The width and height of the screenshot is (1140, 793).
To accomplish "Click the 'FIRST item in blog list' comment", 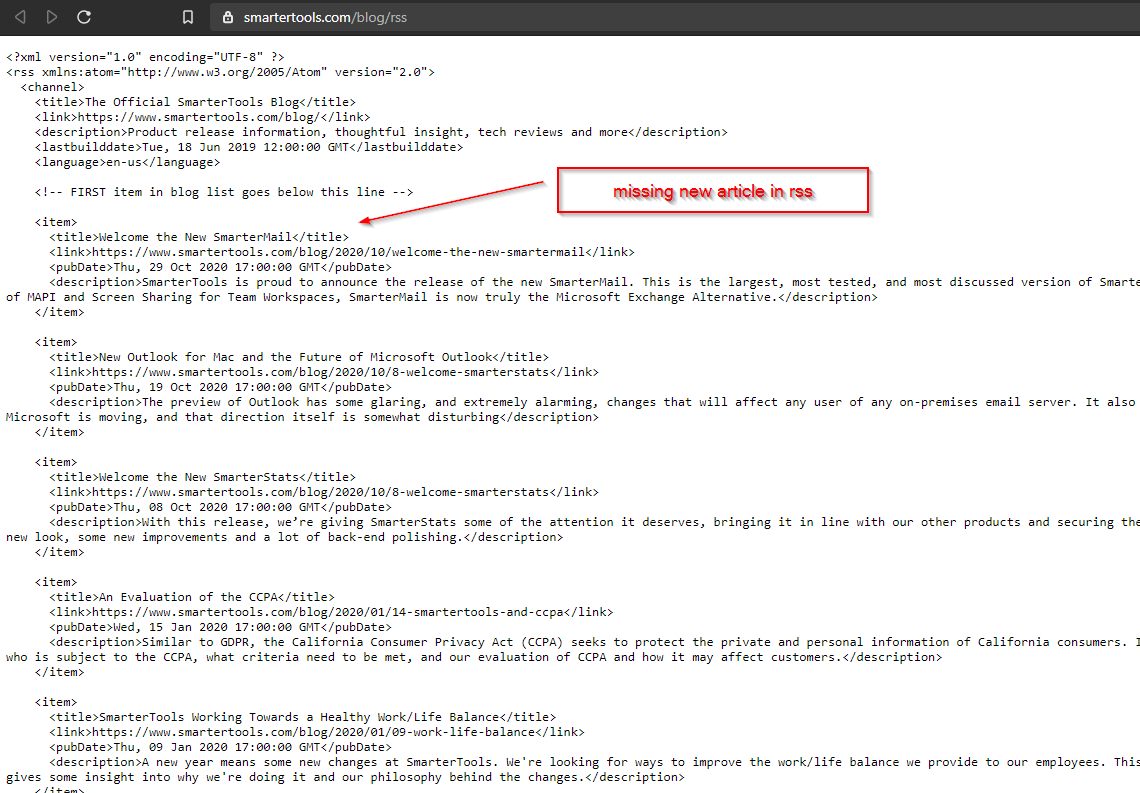I will (x=224, y=192).
